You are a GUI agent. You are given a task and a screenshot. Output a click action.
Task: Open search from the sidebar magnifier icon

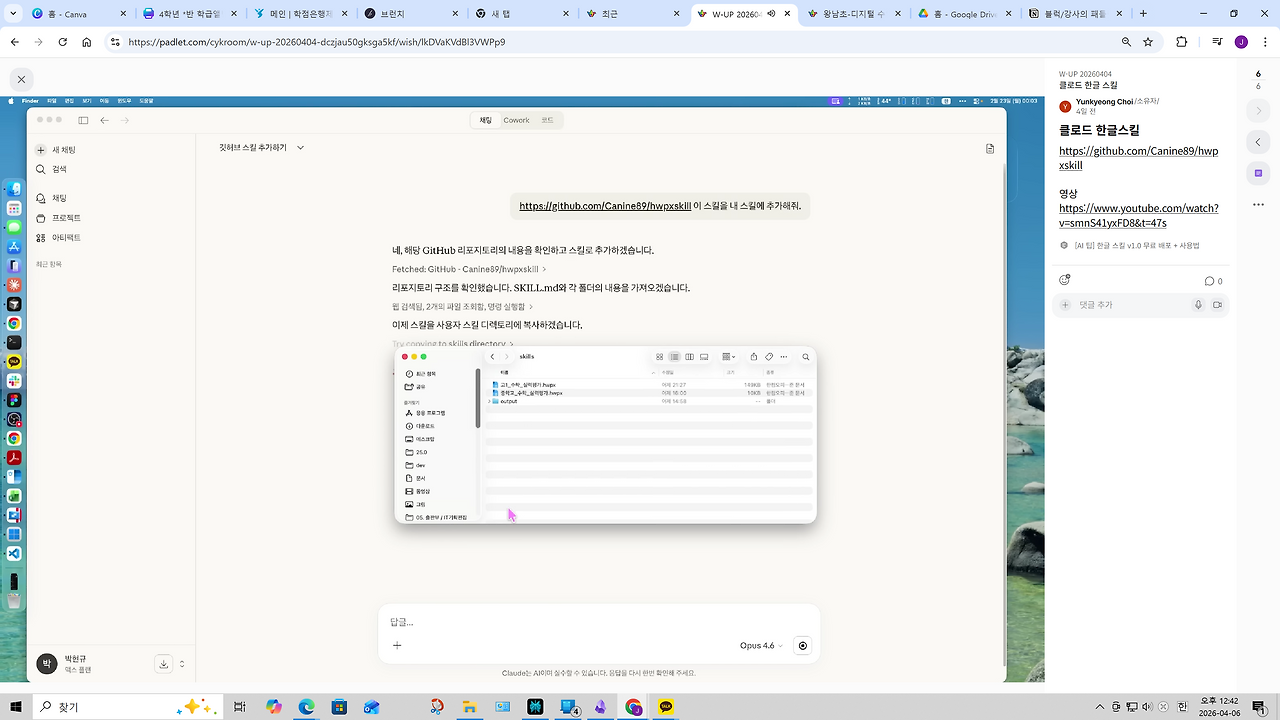pos(41,169)
